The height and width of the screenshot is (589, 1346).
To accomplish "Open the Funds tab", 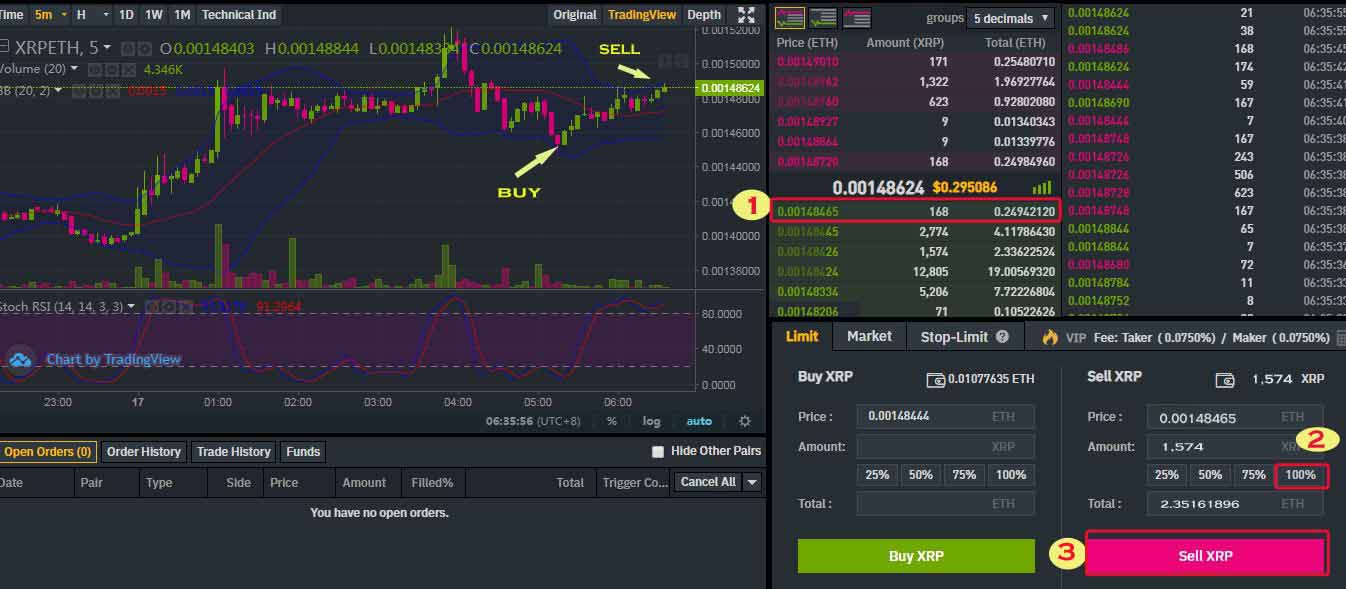I will 303,452.
